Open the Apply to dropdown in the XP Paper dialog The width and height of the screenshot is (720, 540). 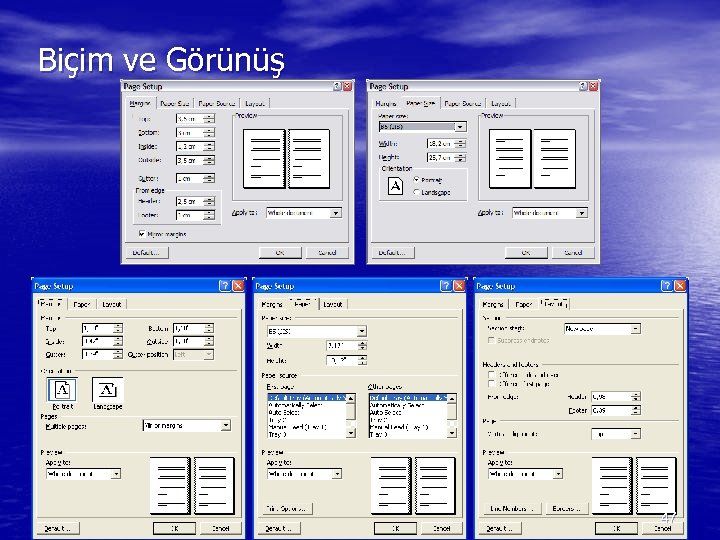[x=337, y=473]
